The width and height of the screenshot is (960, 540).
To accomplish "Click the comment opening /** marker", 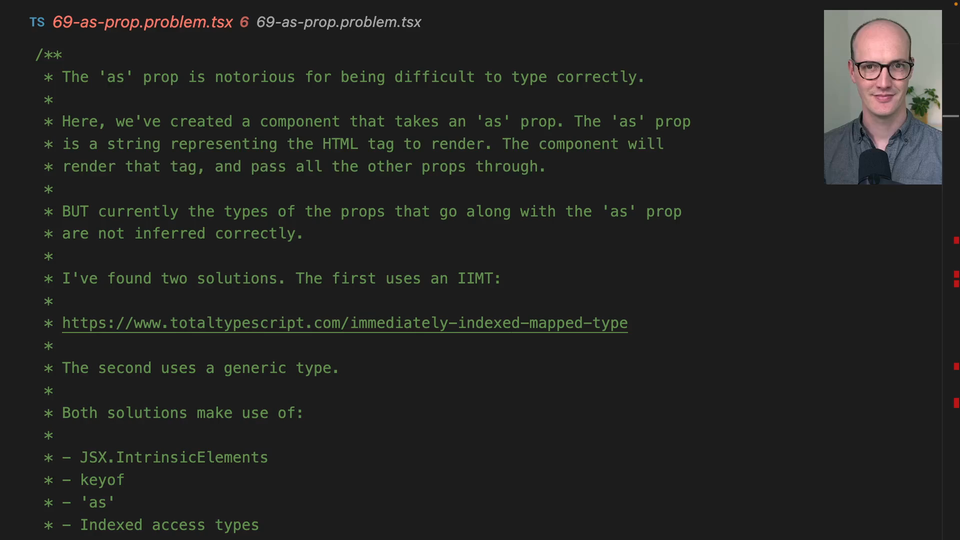I will (48, 55).
